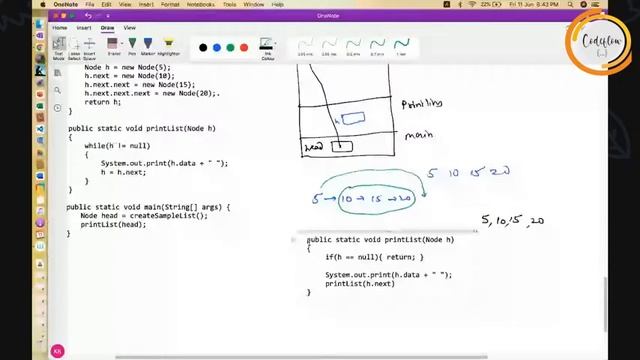Open the search magnifier in sidebar
640x360 pixels.
58,90
